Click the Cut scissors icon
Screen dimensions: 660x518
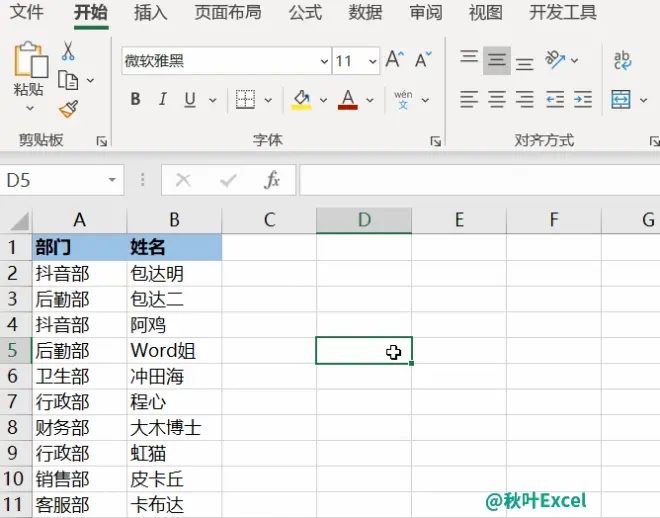point(68,51)
